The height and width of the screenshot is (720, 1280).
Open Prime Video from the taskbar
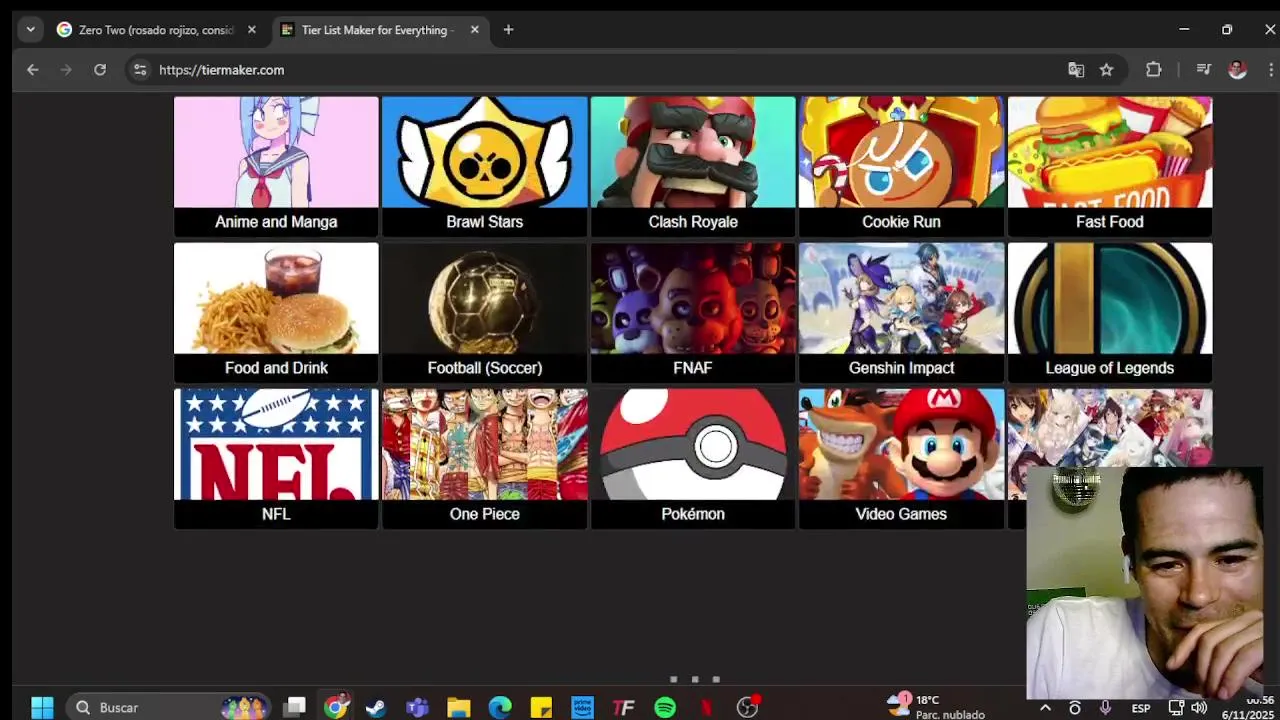(582, 708)
